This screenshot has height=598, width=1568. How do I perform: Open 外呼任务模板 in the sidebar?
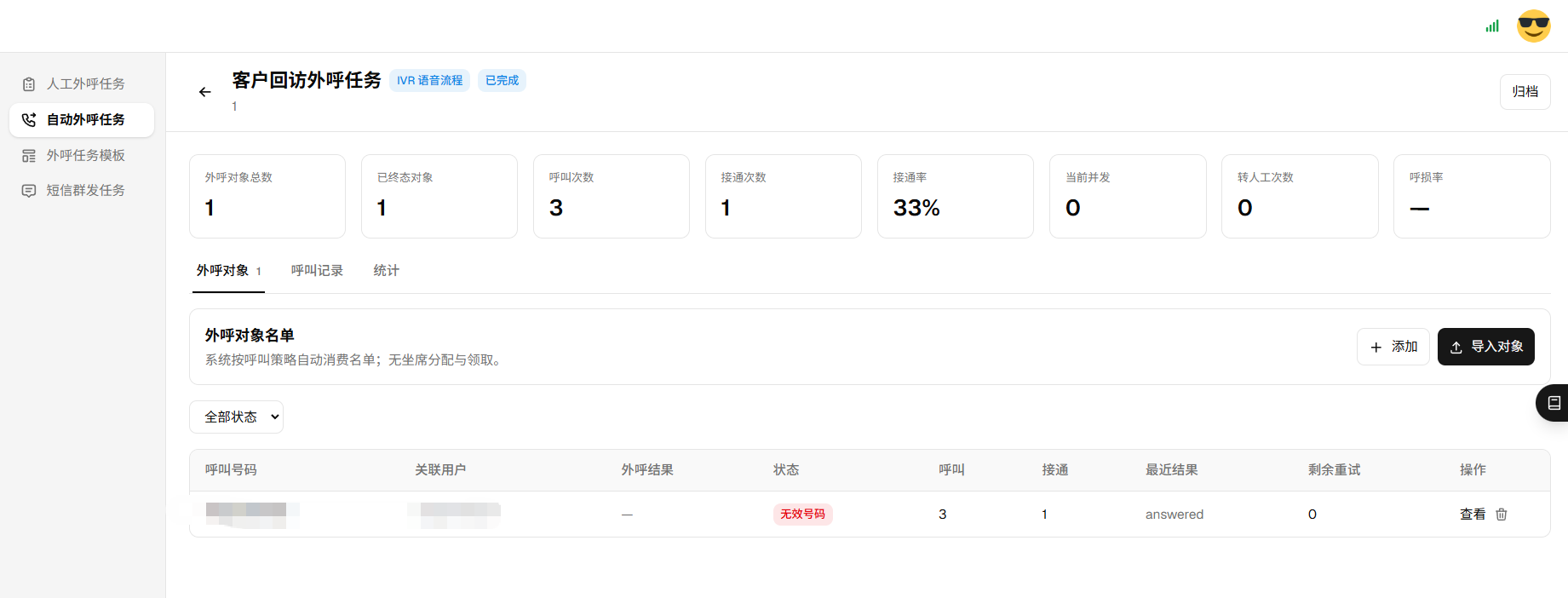82,155
